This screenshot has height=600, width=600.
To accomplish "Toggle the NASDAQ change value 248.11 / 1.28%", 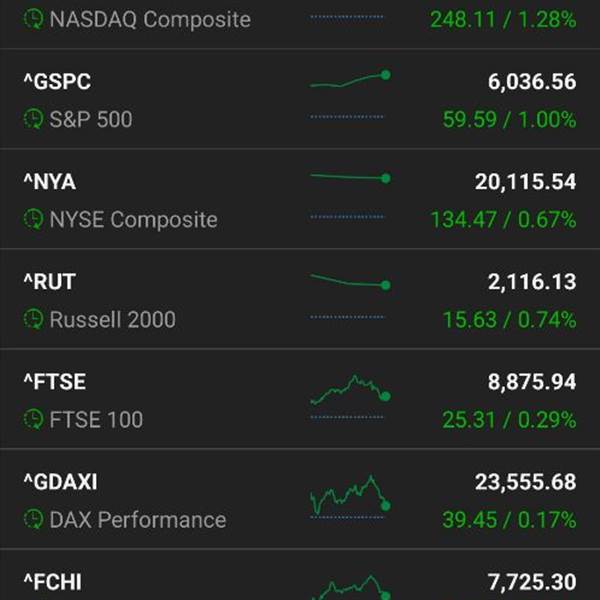I will (503, 19).
